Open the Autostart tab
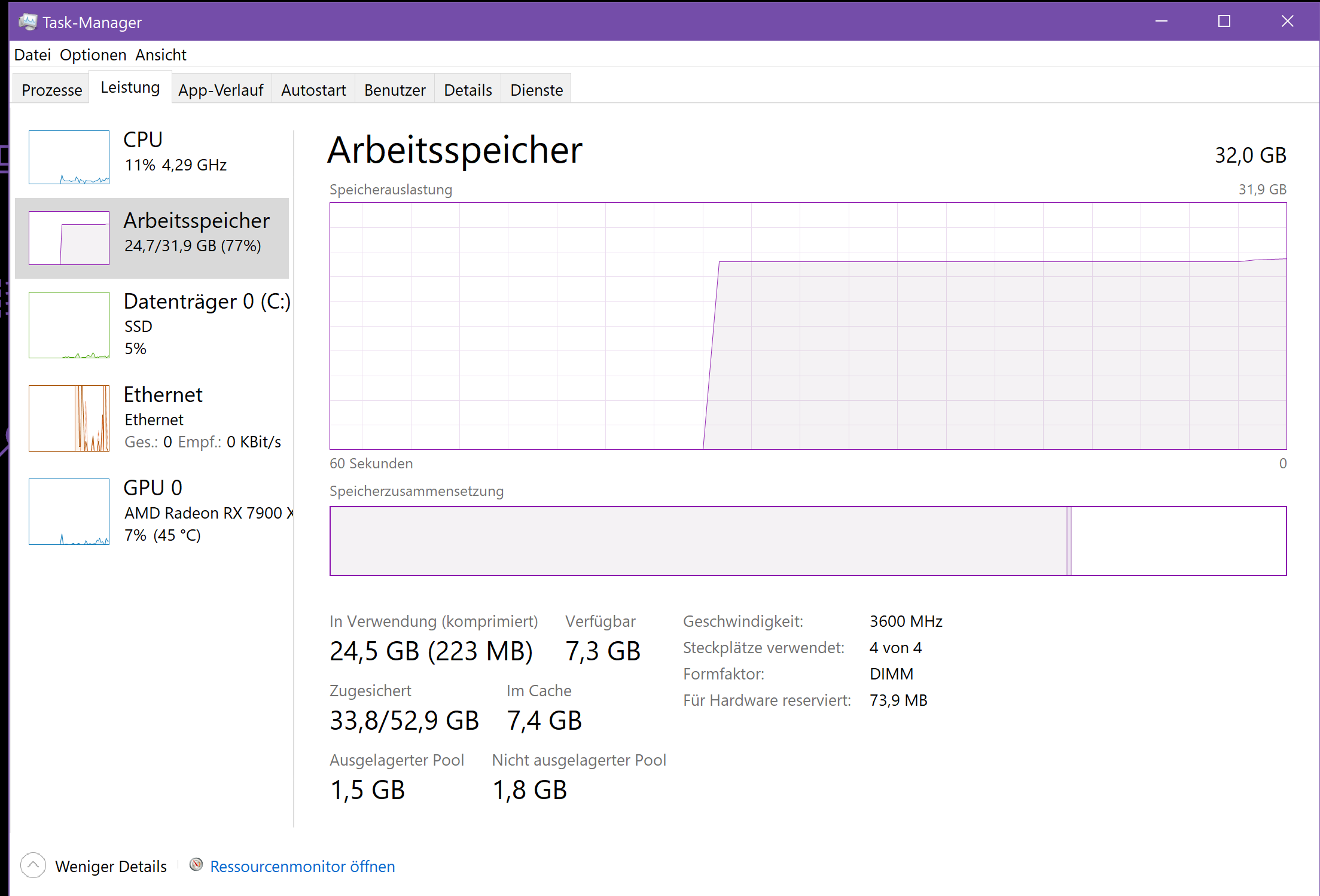1320x896 pixels. click(x=313, y=90)
